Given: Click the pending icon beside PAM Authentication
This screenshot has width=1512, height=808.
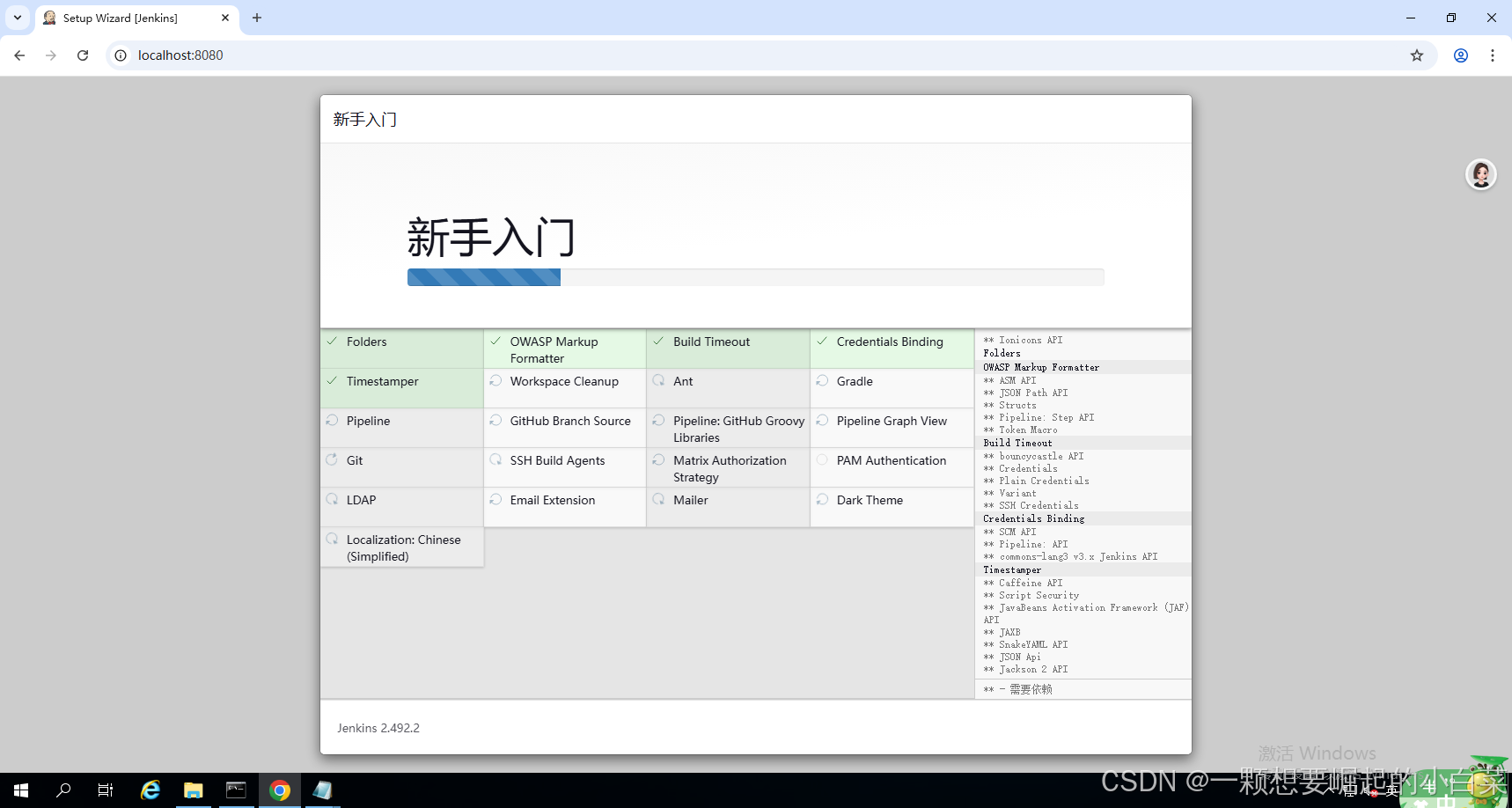Looking at the screenshot, I should [822, 459].
